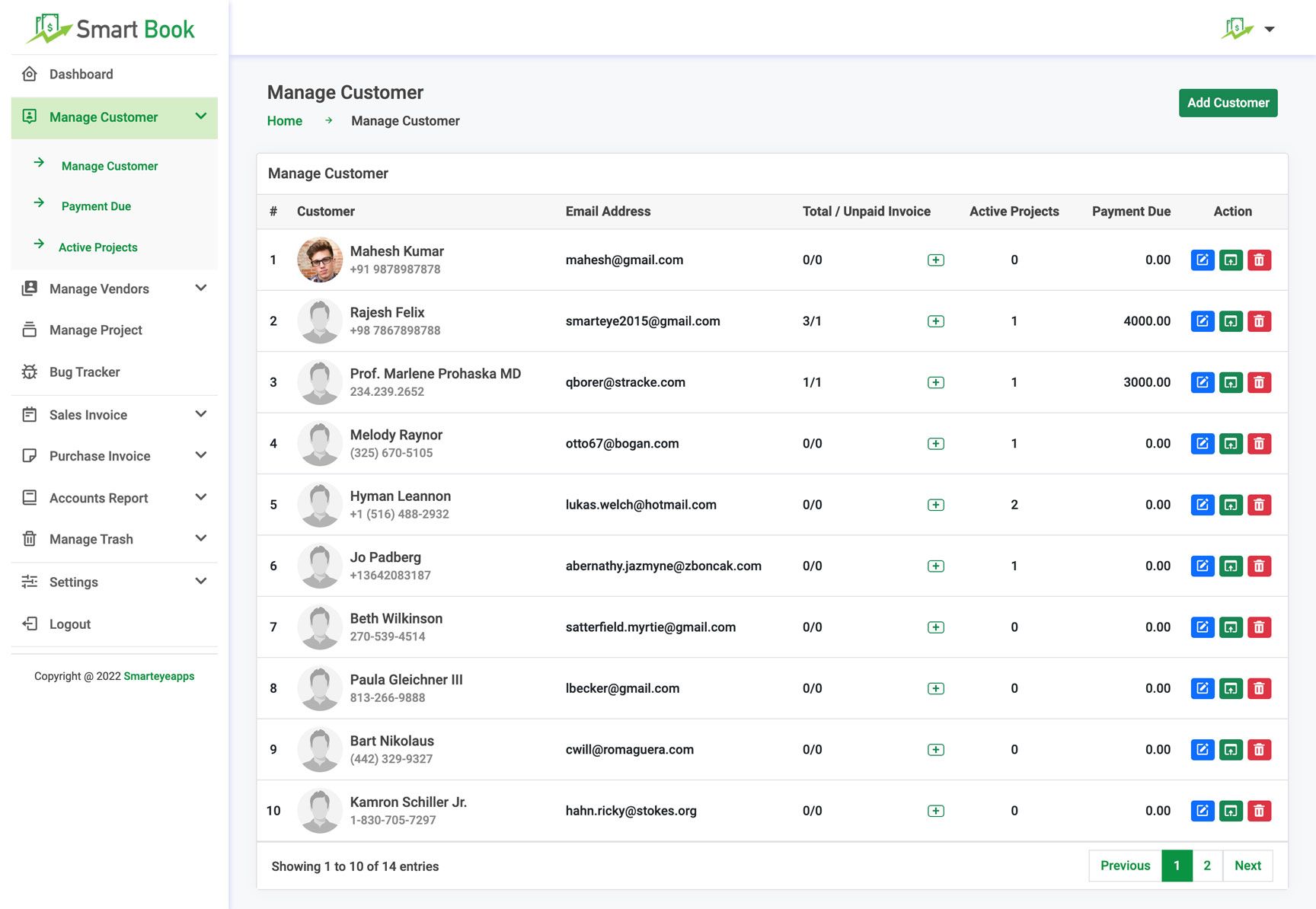
Task: Click Home breadcrumb link
Action: pos(284,121)
